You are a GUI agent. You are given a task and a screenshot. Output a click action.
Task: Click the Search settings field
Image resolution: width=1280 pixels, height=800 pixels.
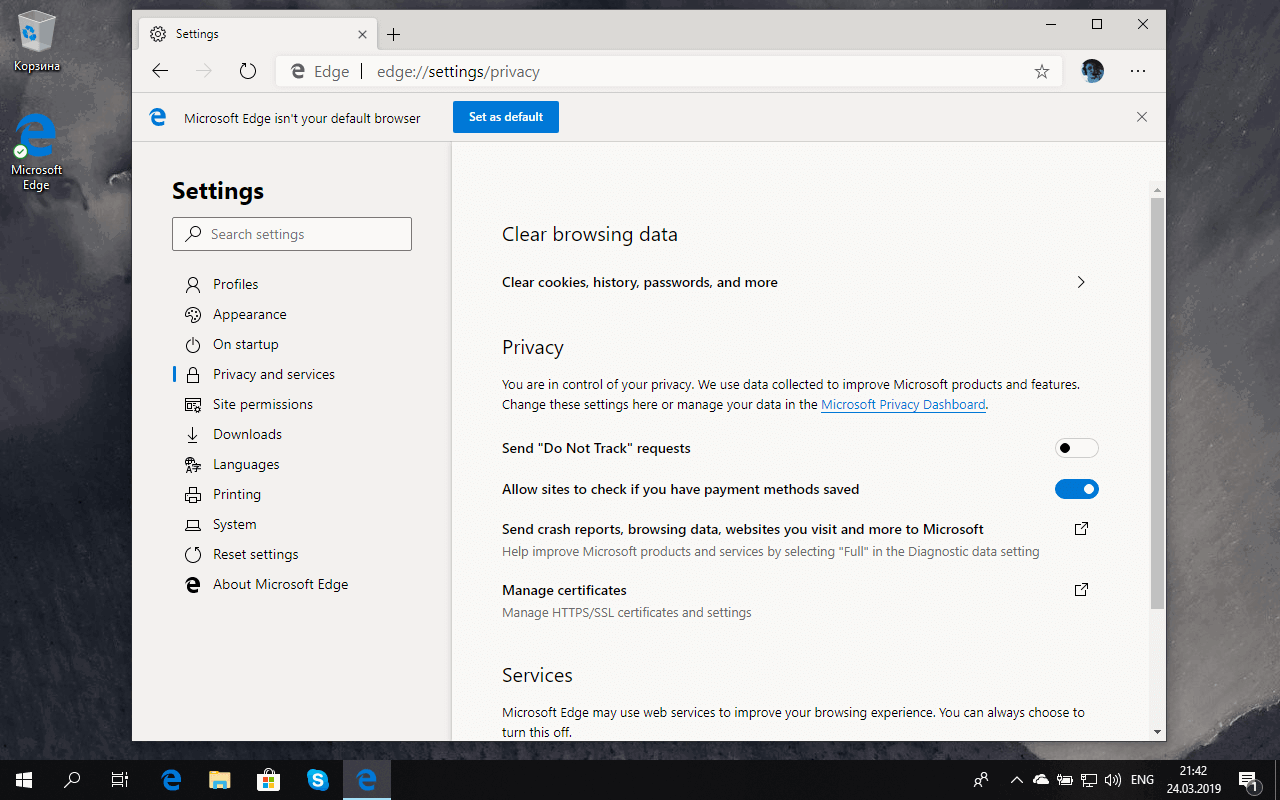point(292,234)
